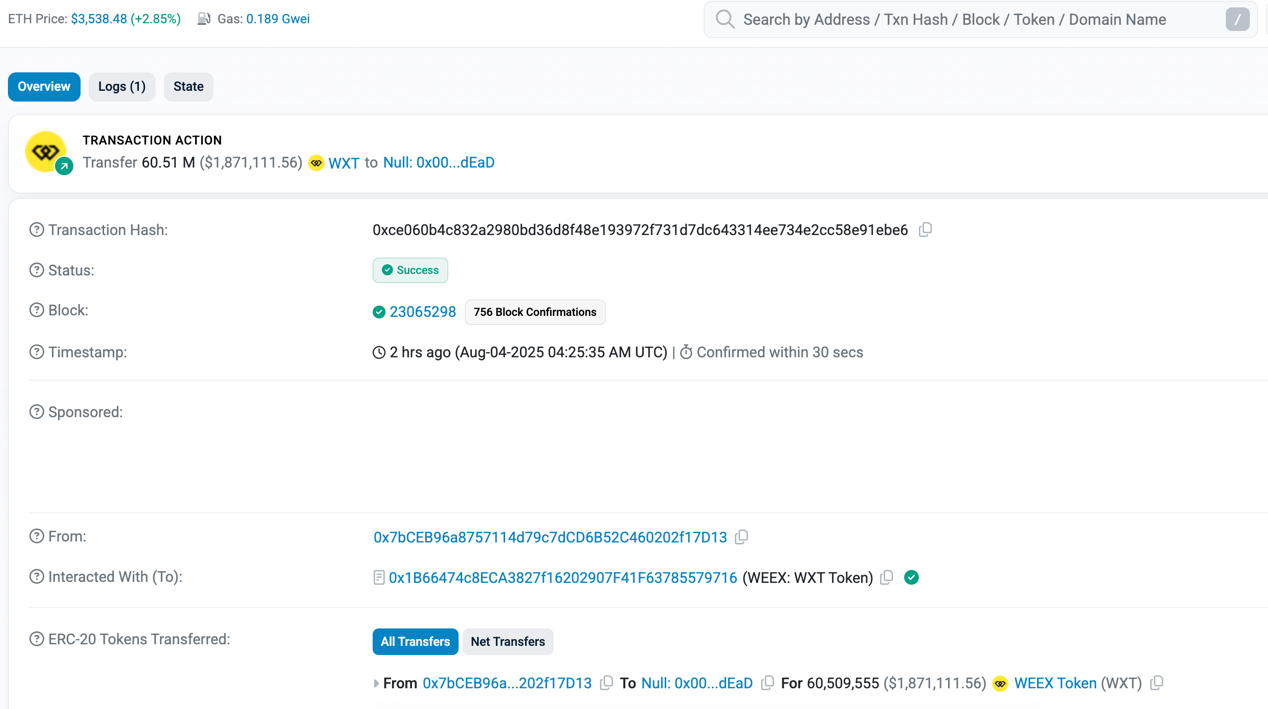1268x709 pixels.
Task: Copy the transaction hash to clipboard
Action: pyautogui.click(x=925, y=230)
